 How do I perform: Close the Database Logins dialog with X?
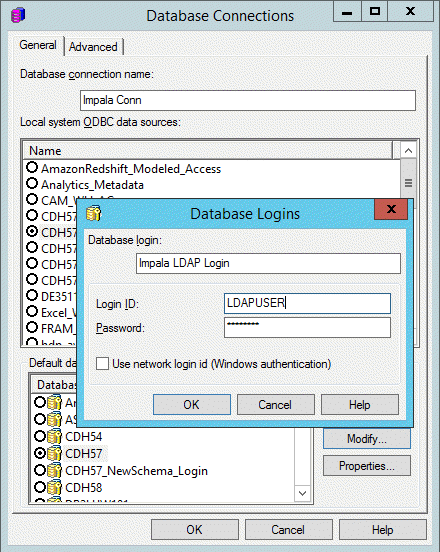click(x=391, y=209)
